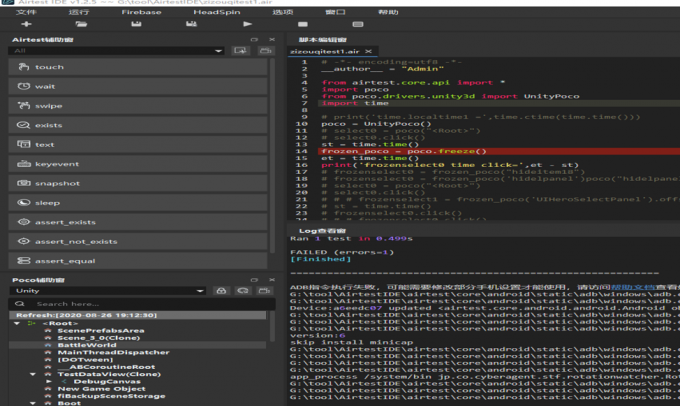
Task: Click the Poco lock inspect icon
Action: coord(221,291)
